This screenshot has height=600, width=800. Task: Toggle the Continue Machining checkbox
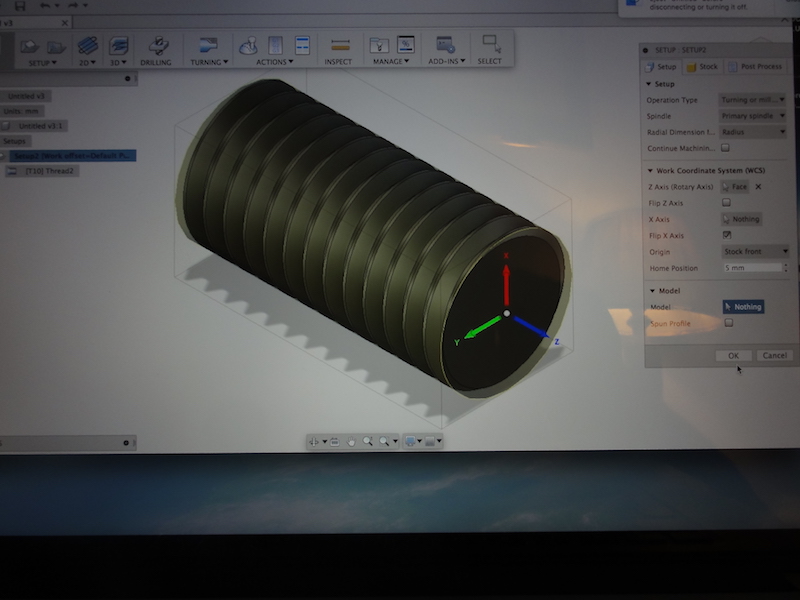pyautogui.click(x=725, y=148)
